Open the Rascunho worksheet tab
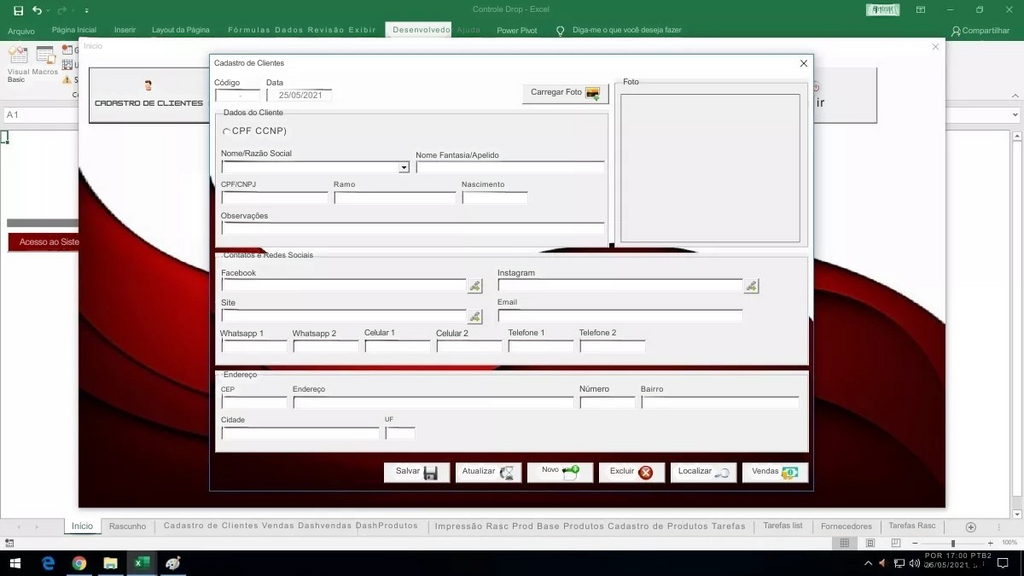This screenshot has width=1024, height=576. pyautogui.click(x=128, y=526)
